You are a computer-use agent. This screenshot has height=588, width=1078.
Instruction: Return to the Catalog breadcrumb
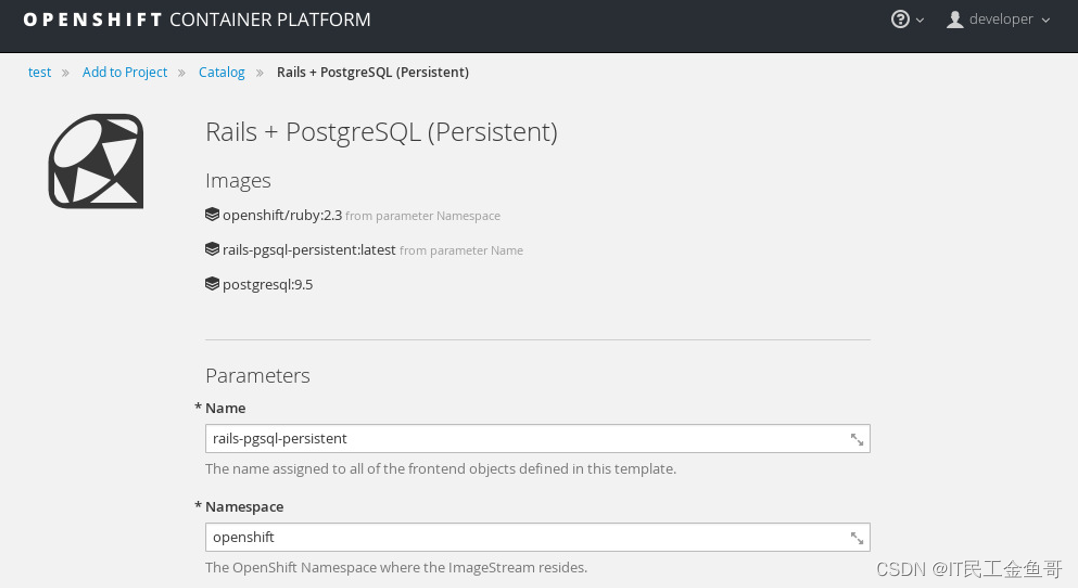221,72
